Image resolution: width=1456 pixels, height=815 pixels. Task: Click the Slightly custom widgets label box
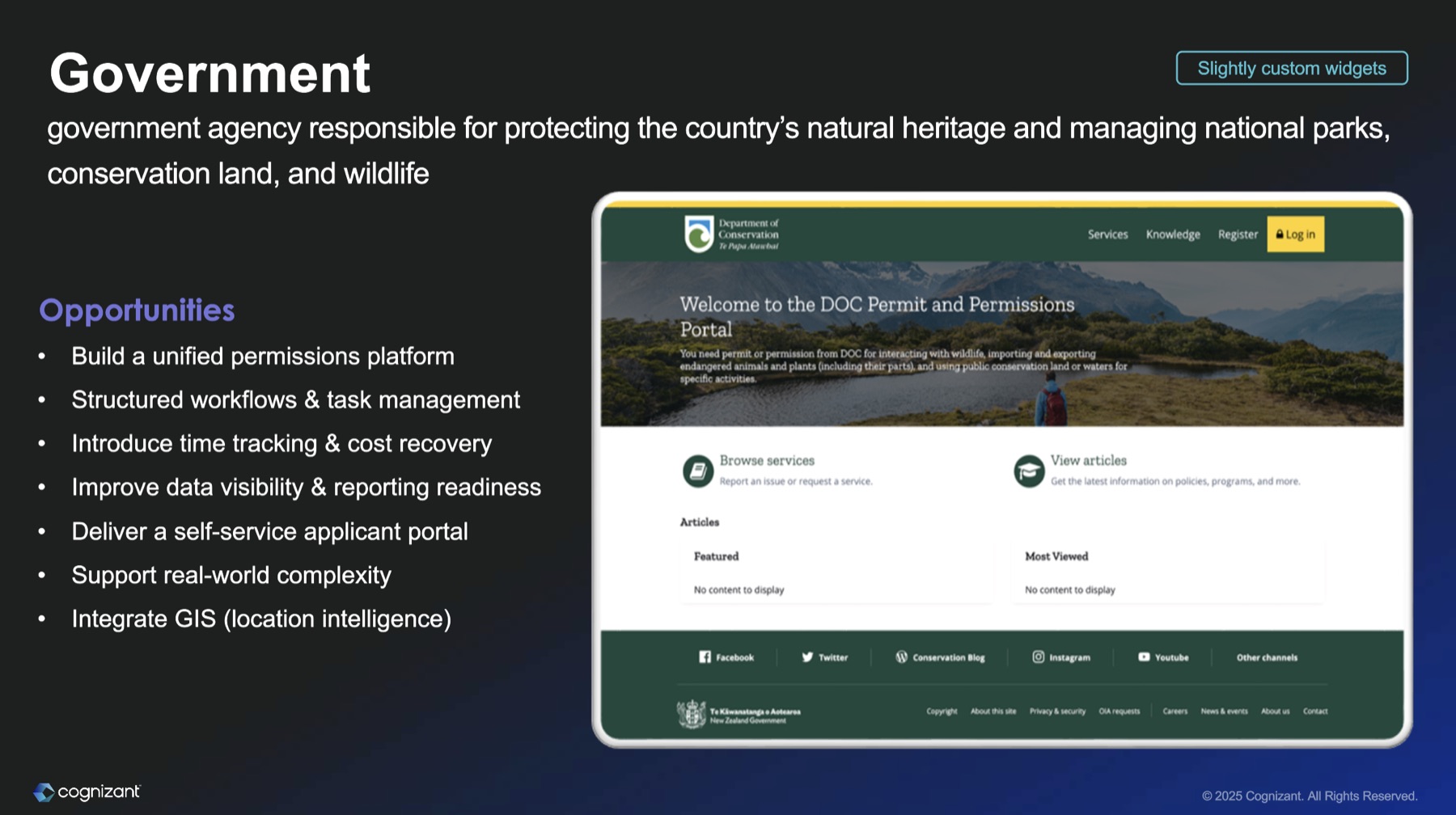click(1292, 68)
